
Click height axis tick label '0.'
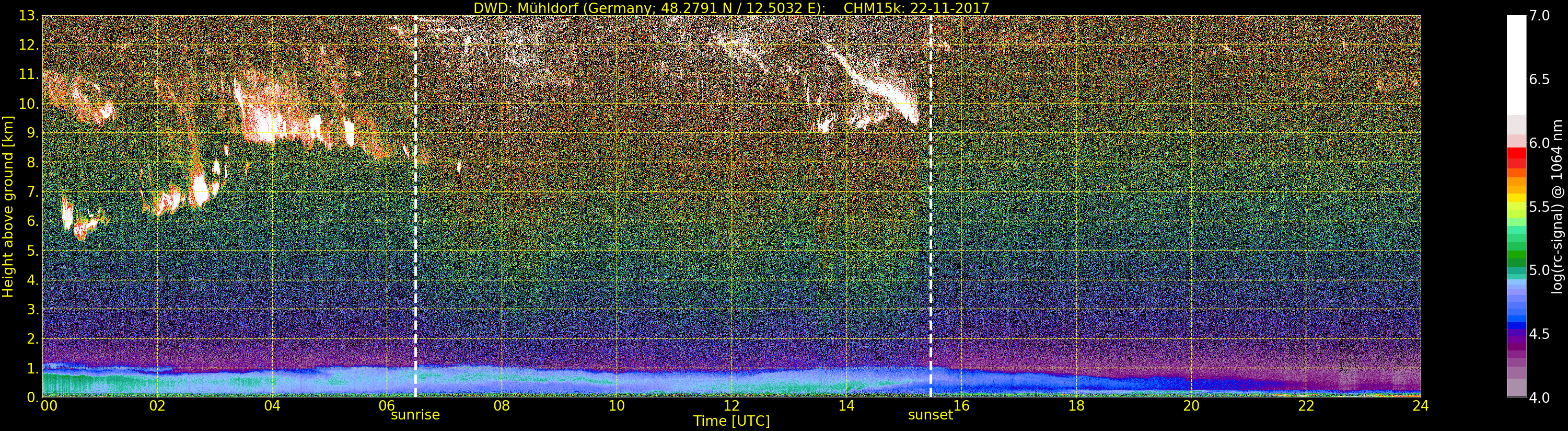pos(32,398)
